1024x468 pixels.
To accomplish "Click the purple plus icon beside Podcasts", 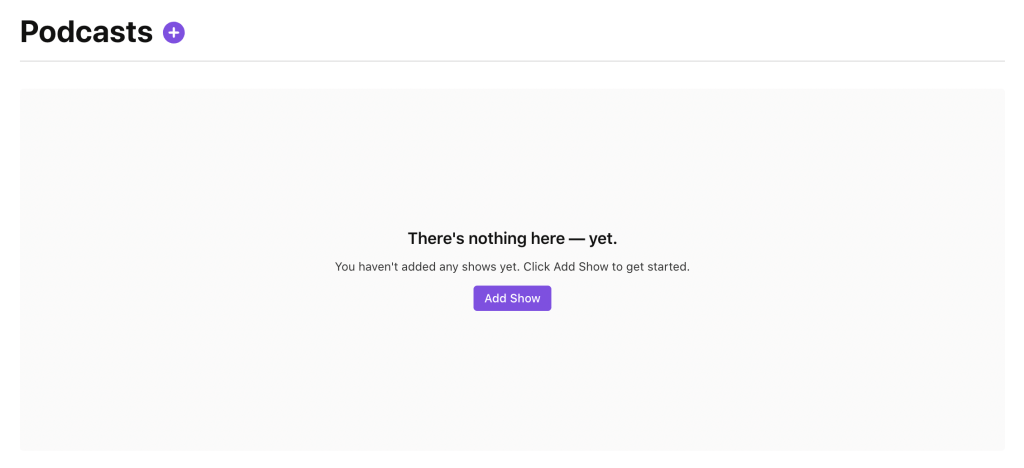I will point(174,33).
